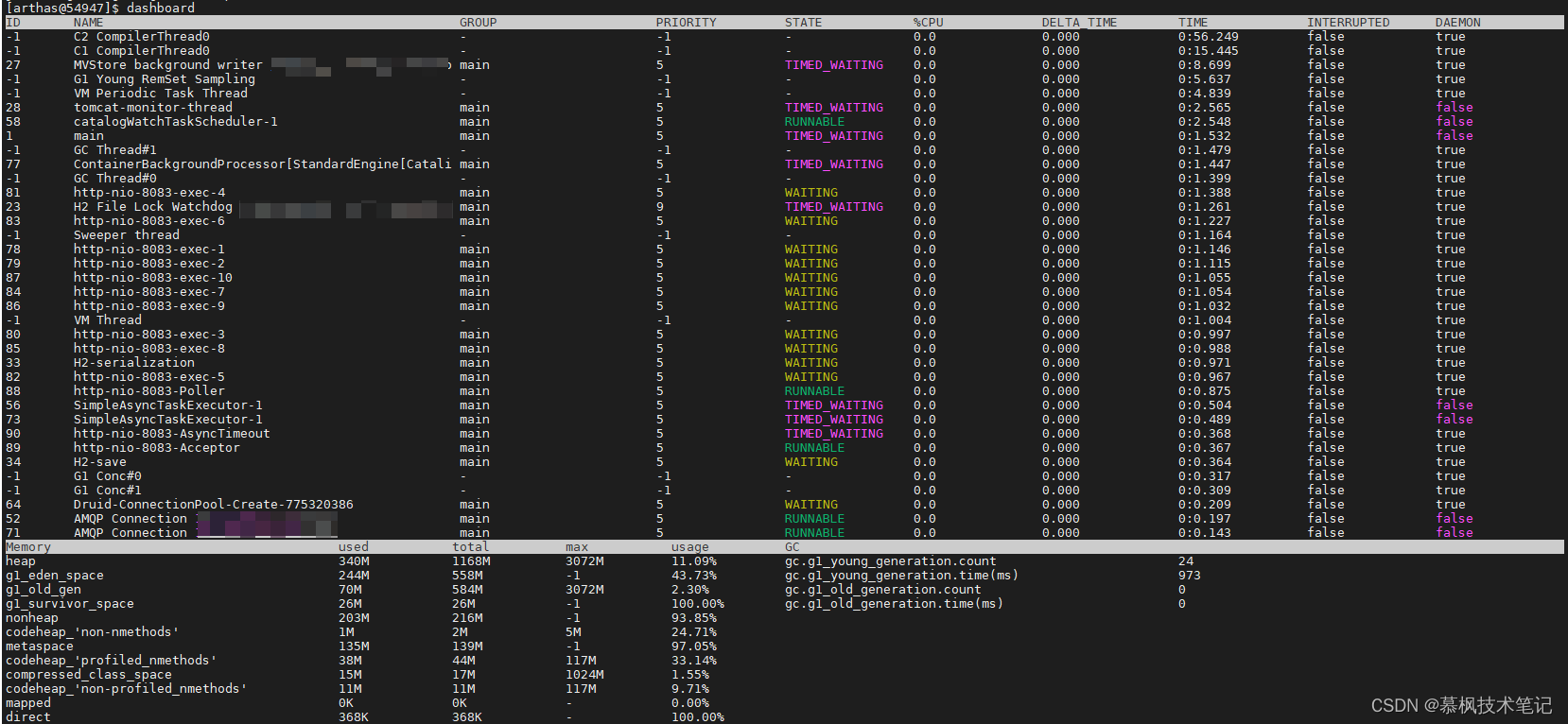Click 'http-nio-8083-Poller' thread name

(149, 391)
